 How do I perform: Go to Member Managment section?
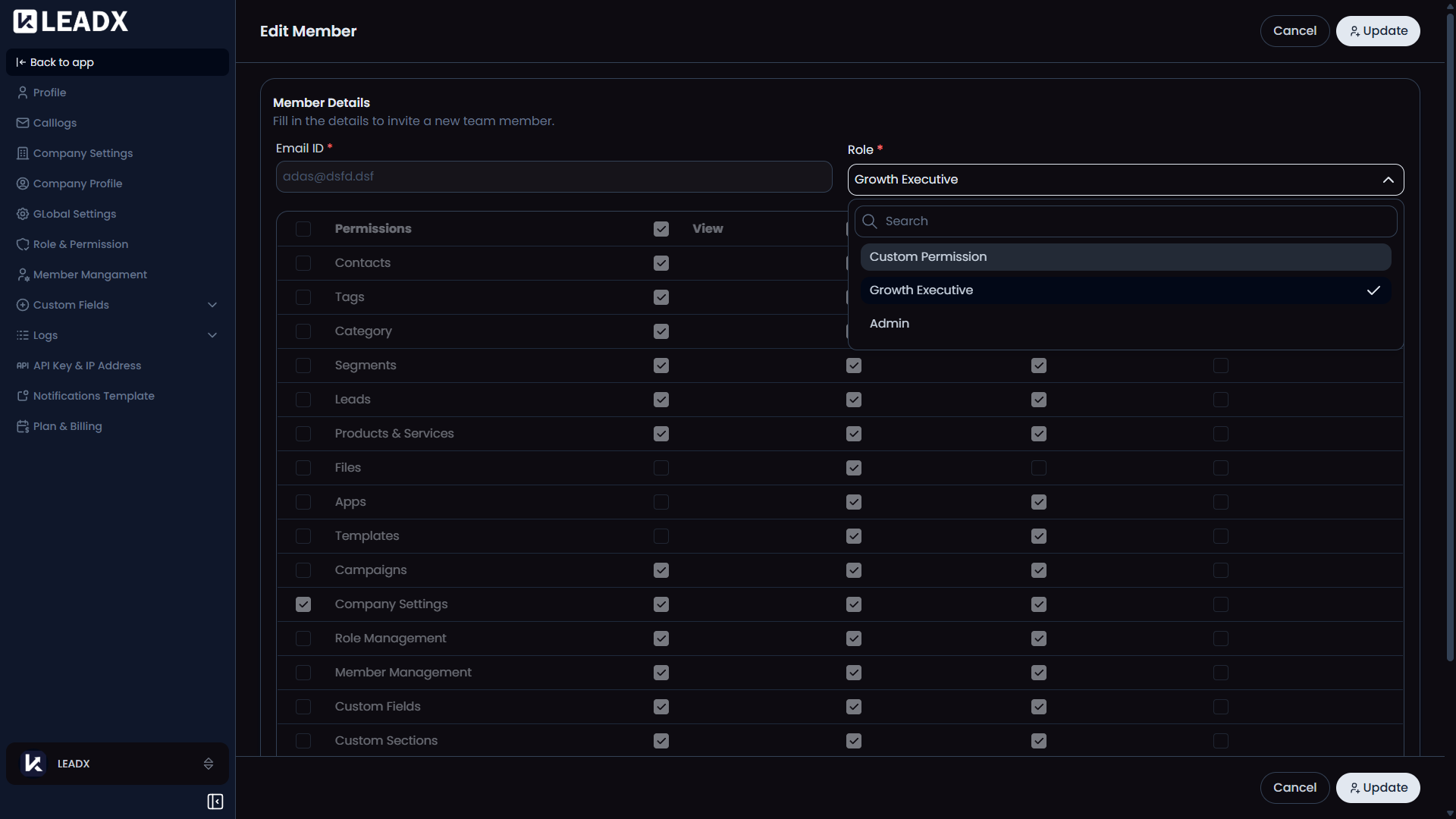[89, 274]
